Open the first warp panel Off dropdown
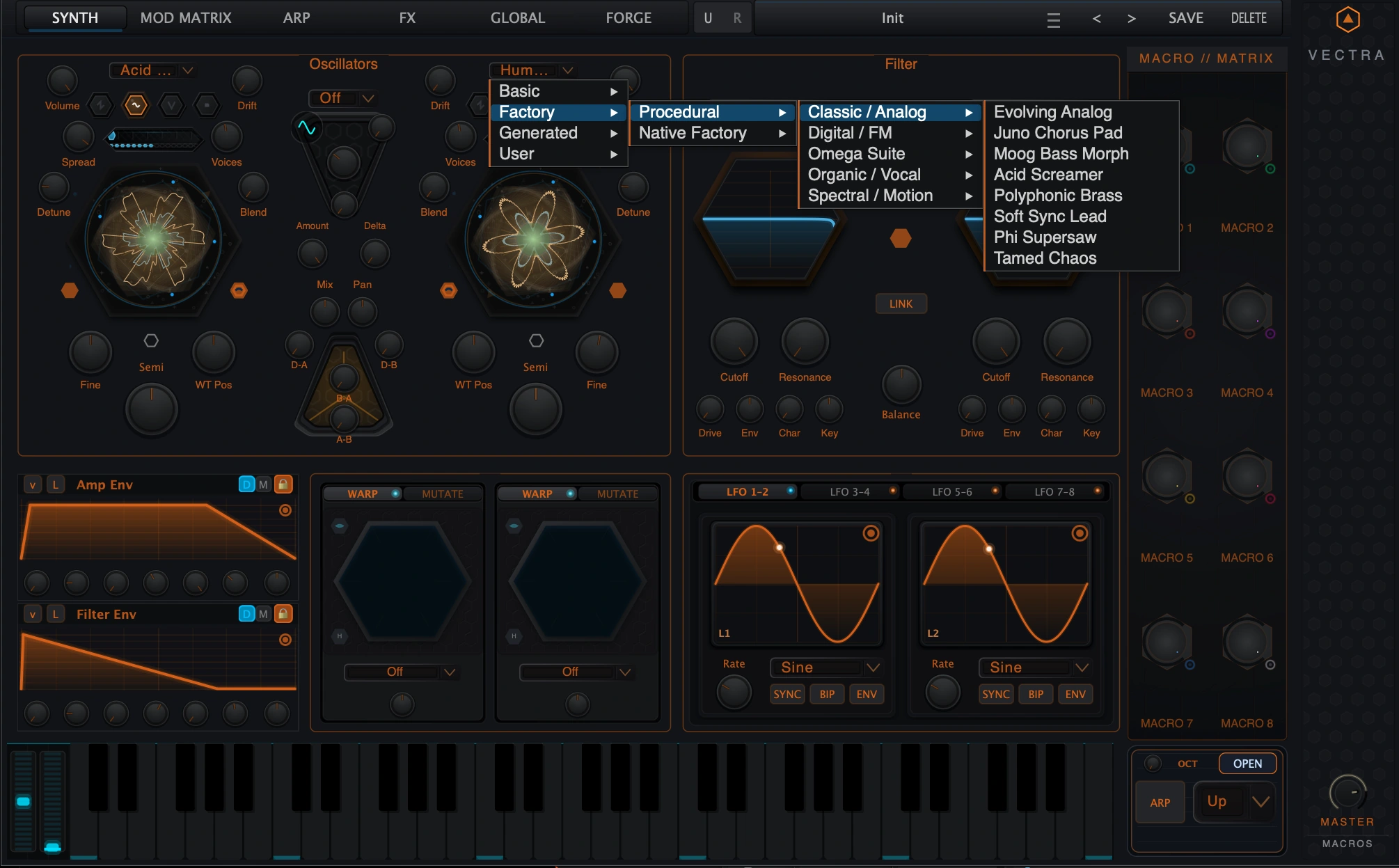The width and height of the screenshot is (1399, 868). [402, 672]
